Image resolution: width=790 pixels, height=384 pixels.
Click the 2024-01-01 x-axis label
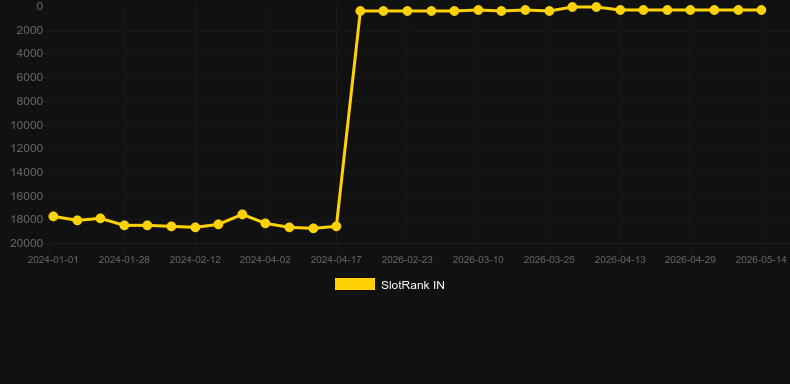53,260
